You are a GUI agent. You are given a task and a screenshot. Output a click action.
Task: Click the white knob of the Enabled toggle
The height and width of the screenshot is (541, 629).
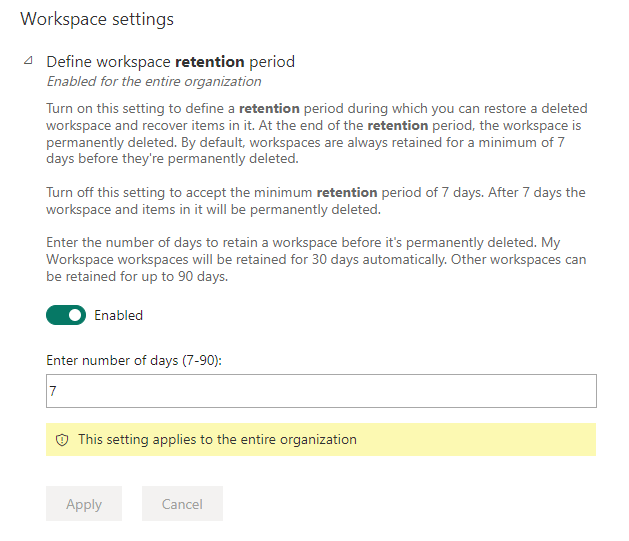[x=75, y=315]
